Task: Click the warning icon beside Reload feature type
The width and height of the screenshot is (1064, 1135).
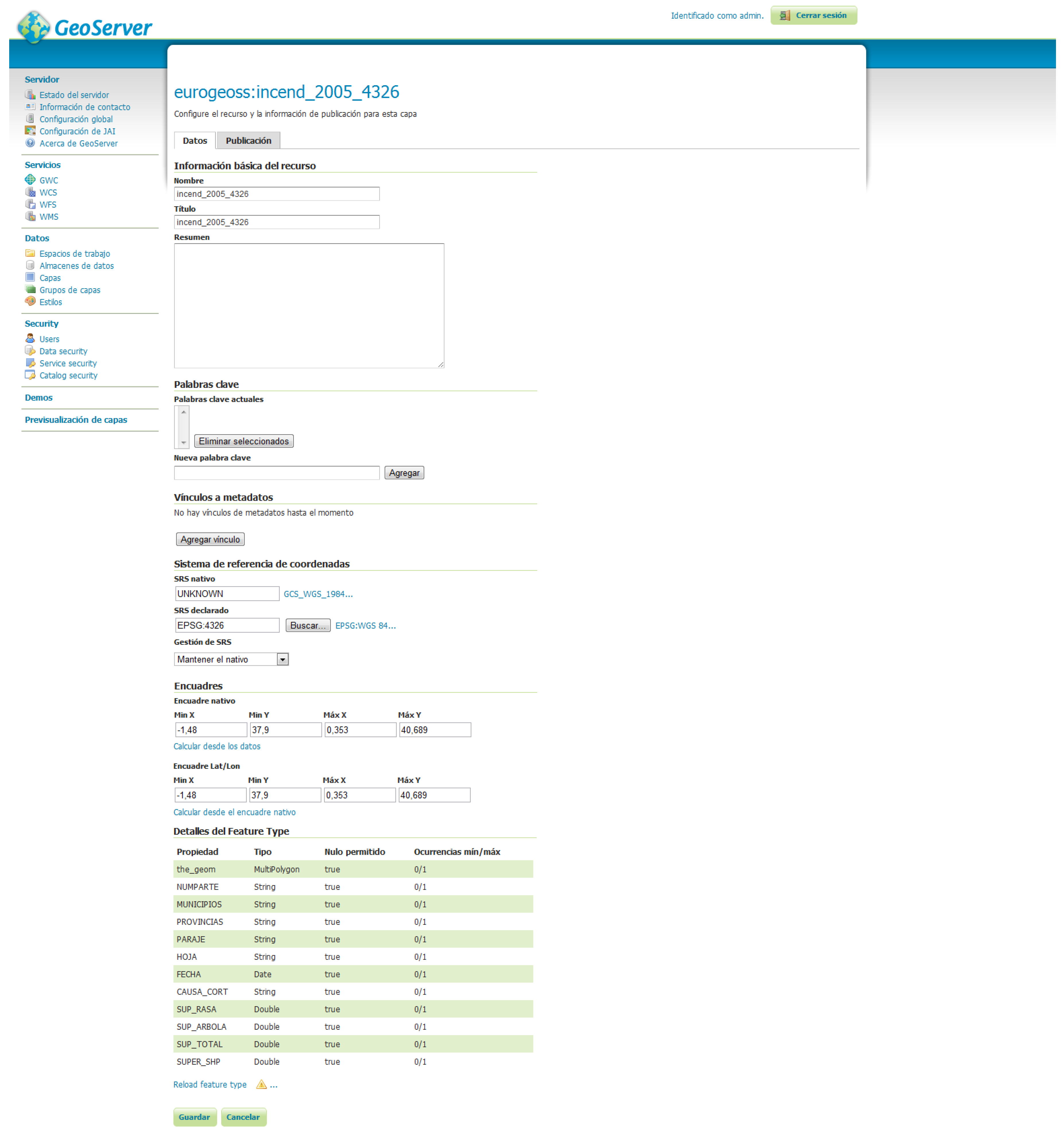Action: click(x=261, y=1084)
